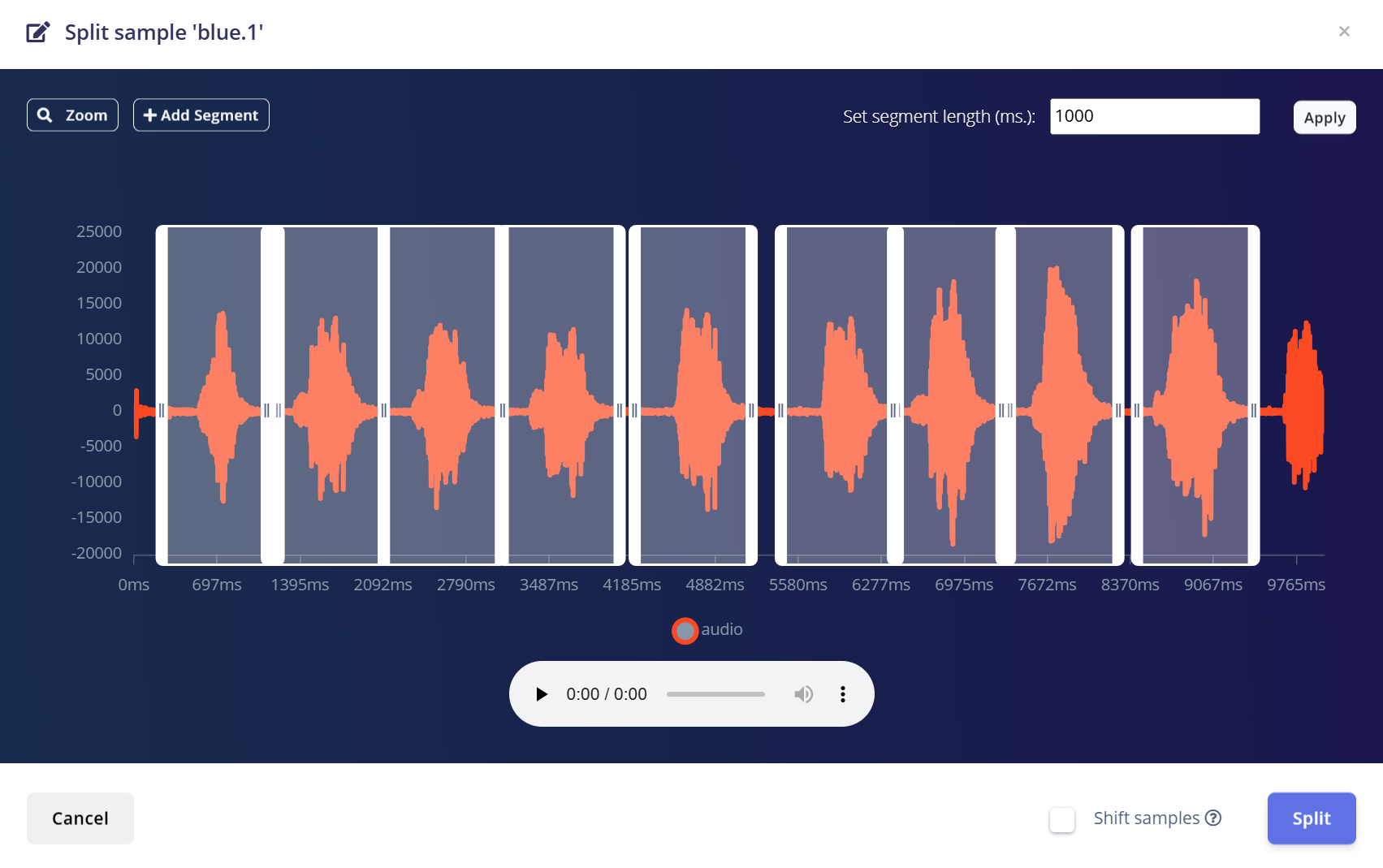Click the playback progress slider
Image resolution: width=1383 pixels, height=868 pixels.
[715, 693]
